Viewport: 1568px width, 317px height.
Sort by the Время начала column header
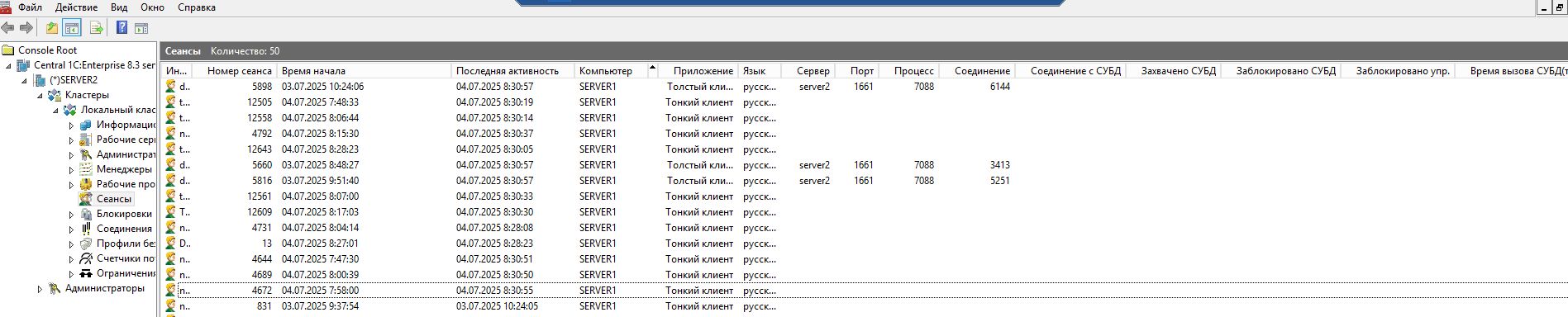click(364, 71)
